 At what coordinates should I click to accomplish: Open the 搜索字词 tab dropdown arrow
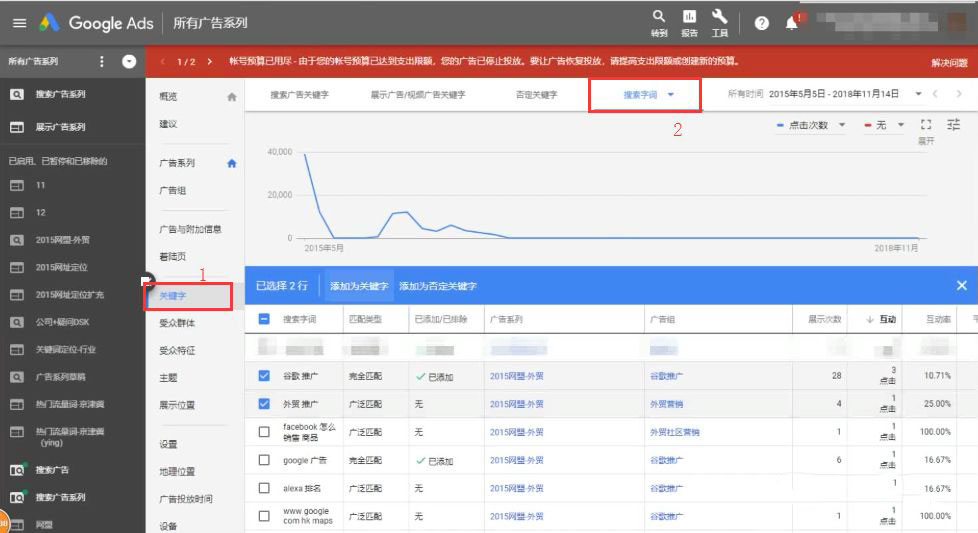pyautogui.click(x=671, y=95)
